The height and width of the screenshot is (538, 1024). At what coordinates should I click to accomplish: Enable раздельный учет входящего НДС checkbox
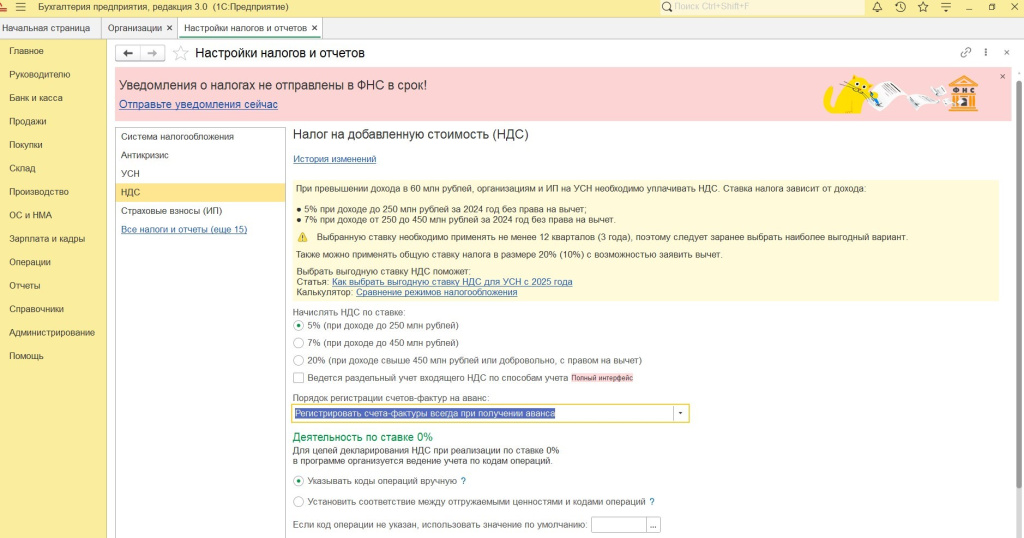click(298, 378)
